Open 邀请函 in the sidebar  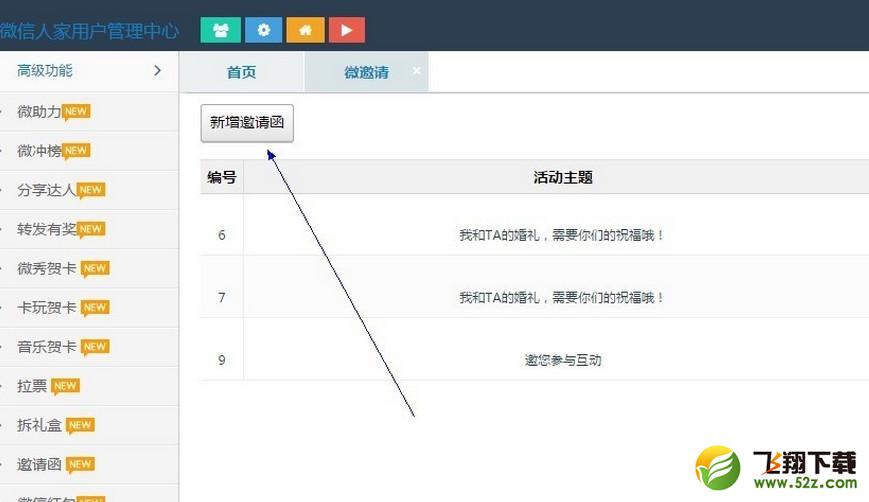point(39,464)
